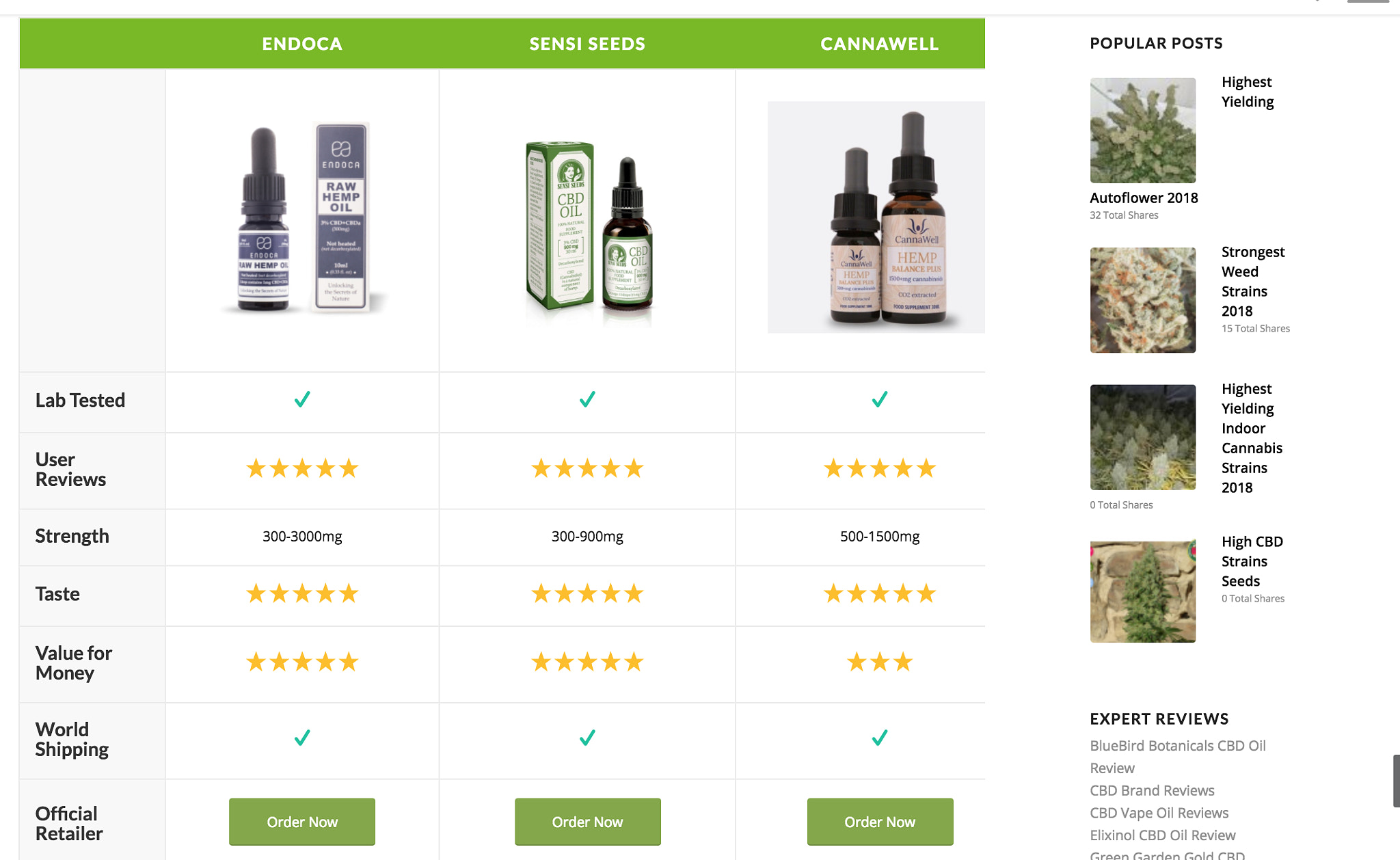Click Cannawell World Shipping checkmark
The height and width of the screenshot is (860, 1400).
pos(880,738)
